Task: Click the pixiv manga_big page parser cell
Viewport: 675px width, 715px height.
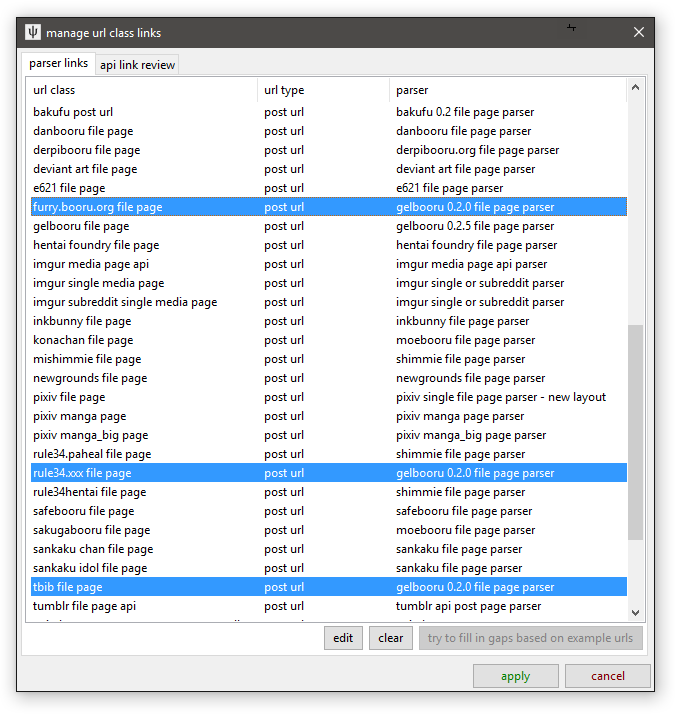Action: 471,435
